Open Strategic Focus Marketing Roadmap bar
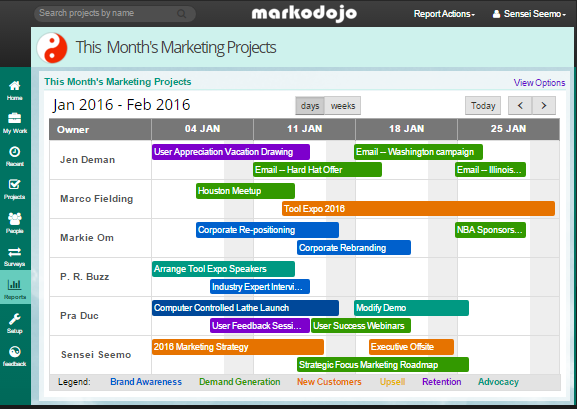The width and height of the screenshot is (577, 409). point(383,365)
